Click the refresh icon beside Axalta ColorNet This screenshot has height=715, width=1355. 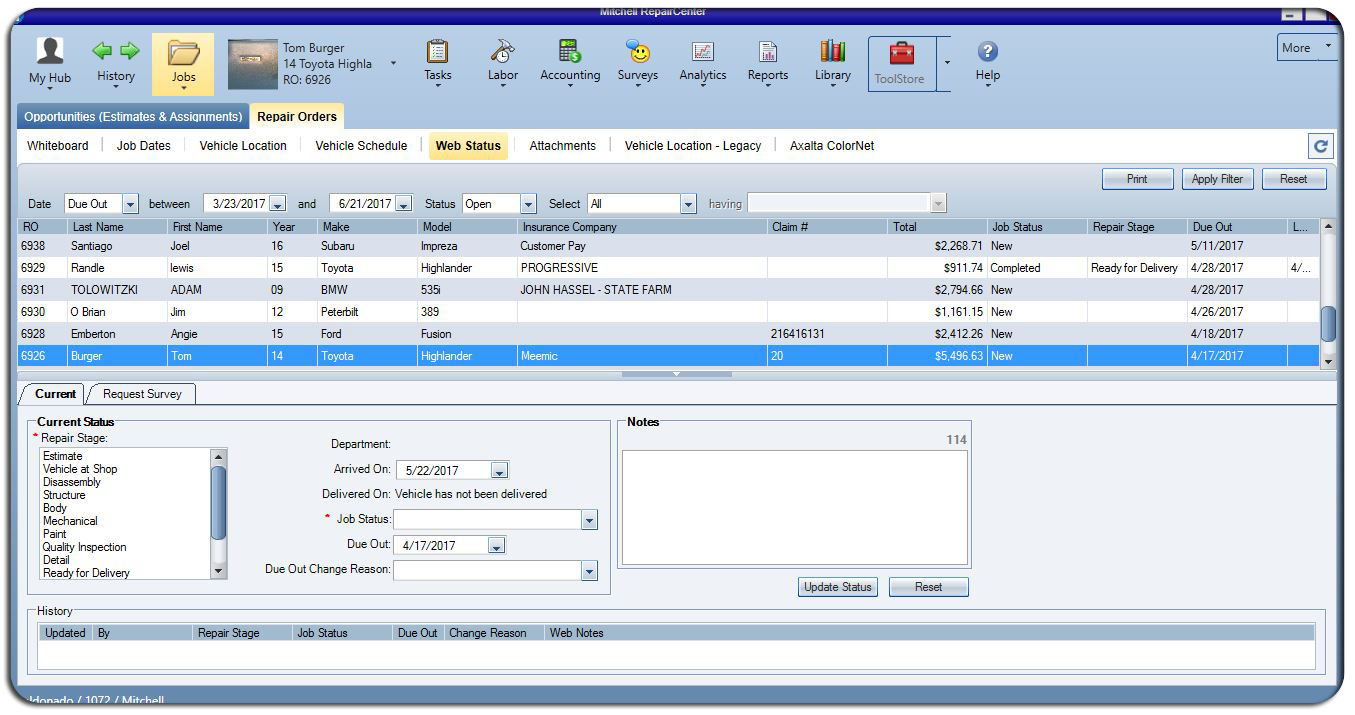[1321, 146]
